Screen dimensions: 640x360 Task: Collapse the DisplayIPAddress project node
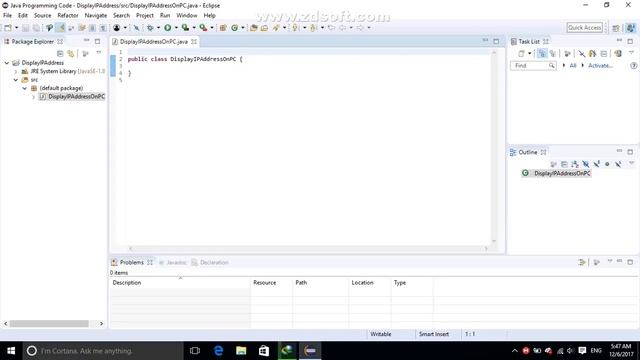7,63
